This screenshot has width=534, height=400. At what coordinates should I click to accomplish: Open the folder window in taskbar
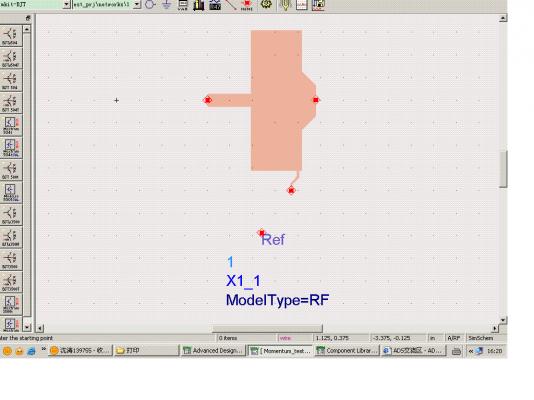point(146,350)
